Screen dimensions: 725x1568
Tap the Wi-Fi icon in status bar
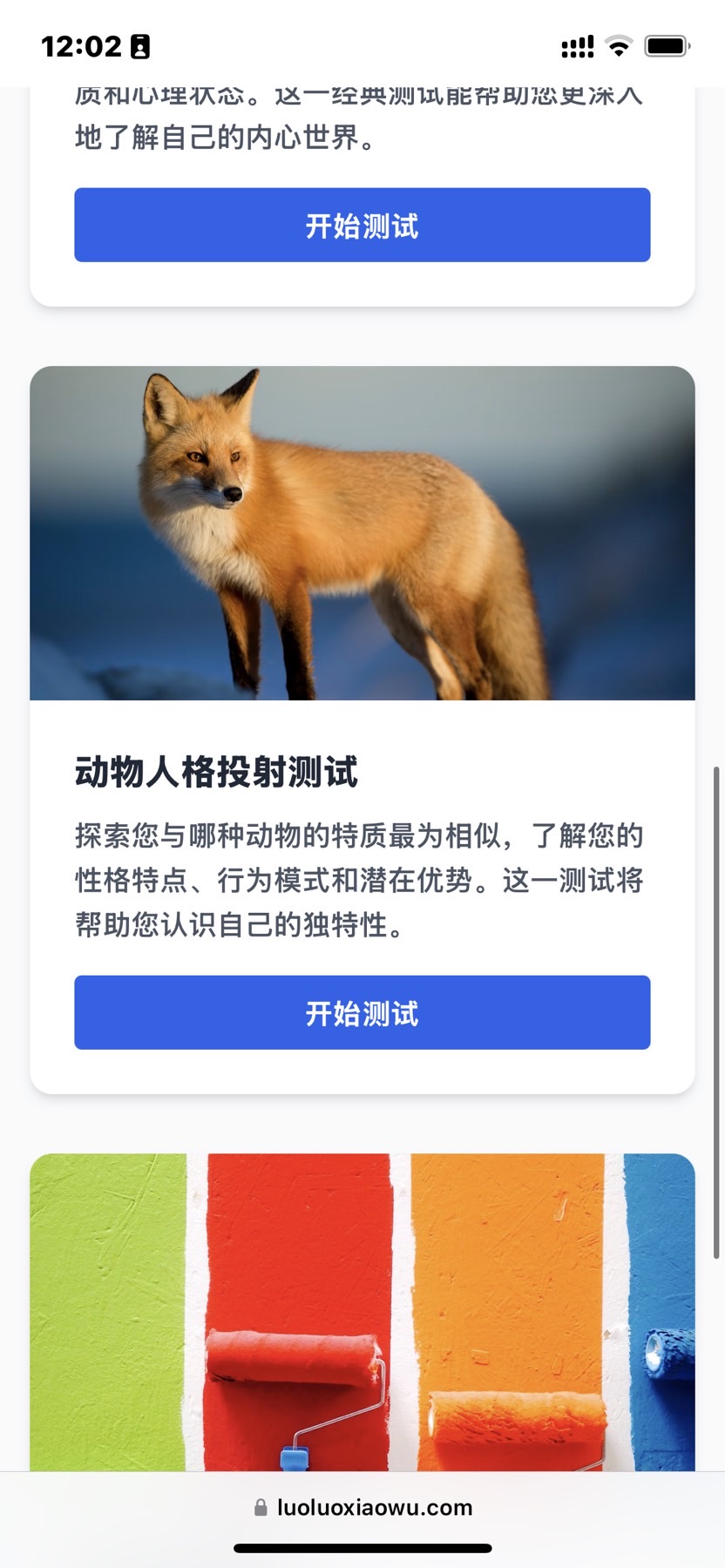click(x=619, y=46)
